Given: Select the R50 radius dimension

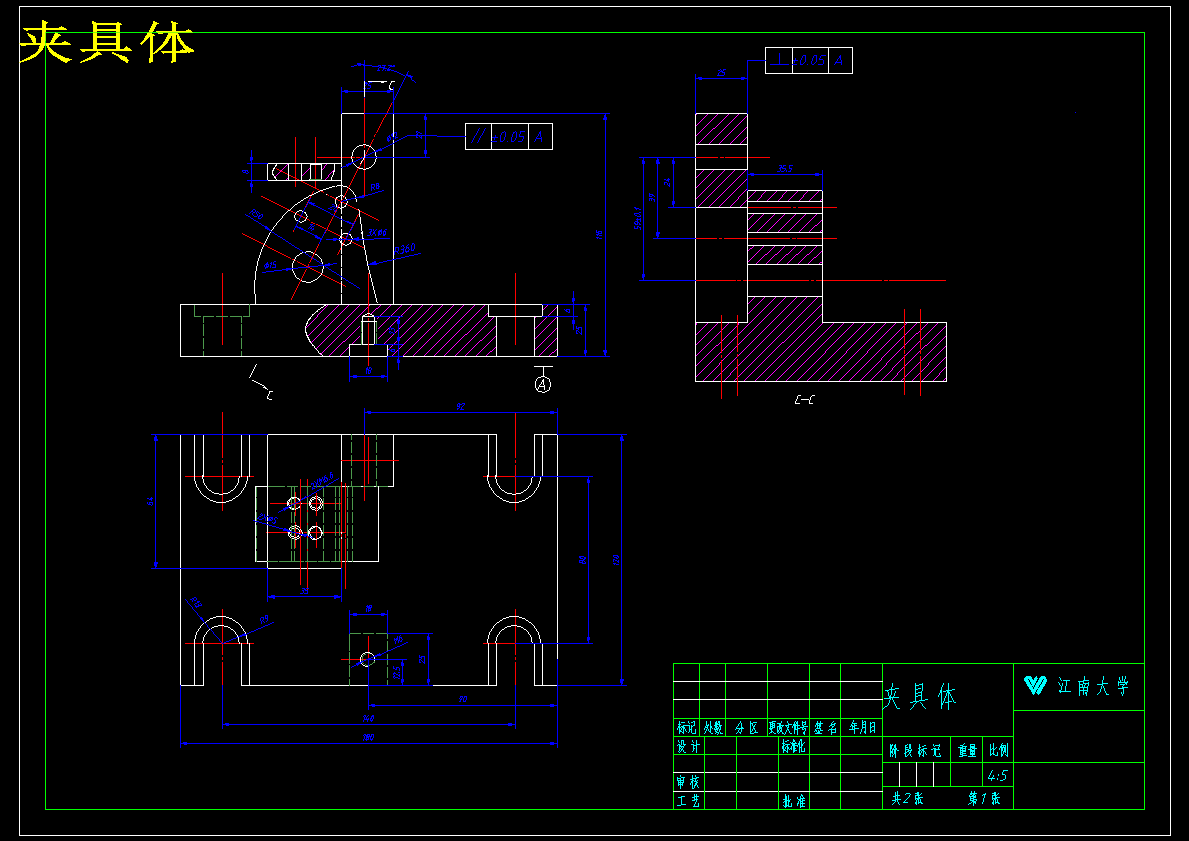Looking at the screenshot, I should 256,215.
